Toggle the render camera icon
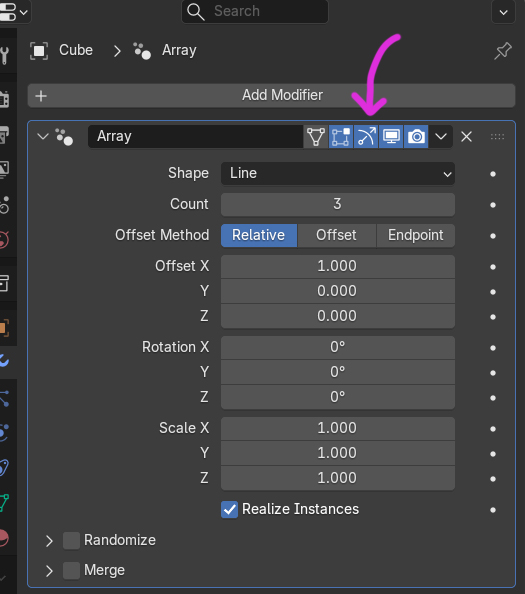525x594 pixels. 416,137
